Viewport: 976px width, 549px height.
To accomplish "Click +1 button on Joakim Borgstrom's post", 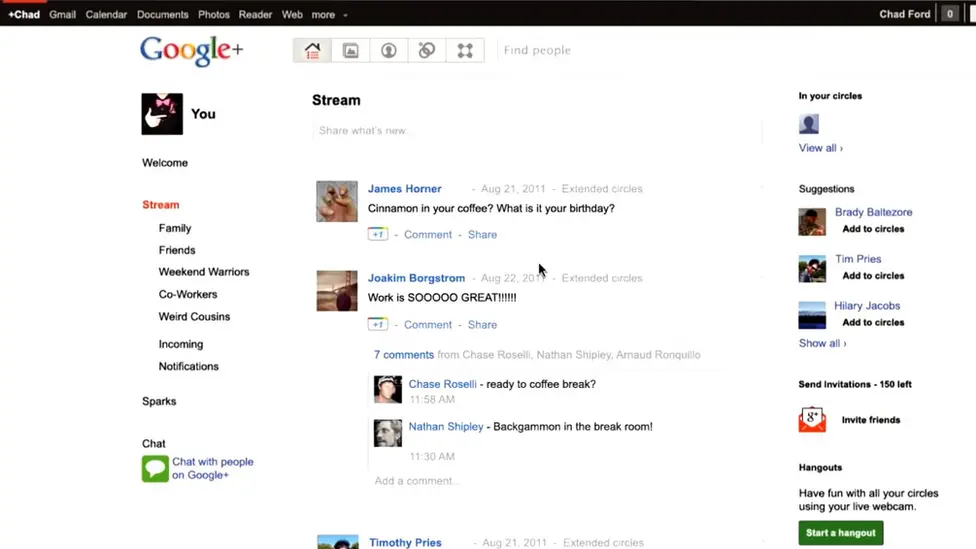I will [377, 325].
